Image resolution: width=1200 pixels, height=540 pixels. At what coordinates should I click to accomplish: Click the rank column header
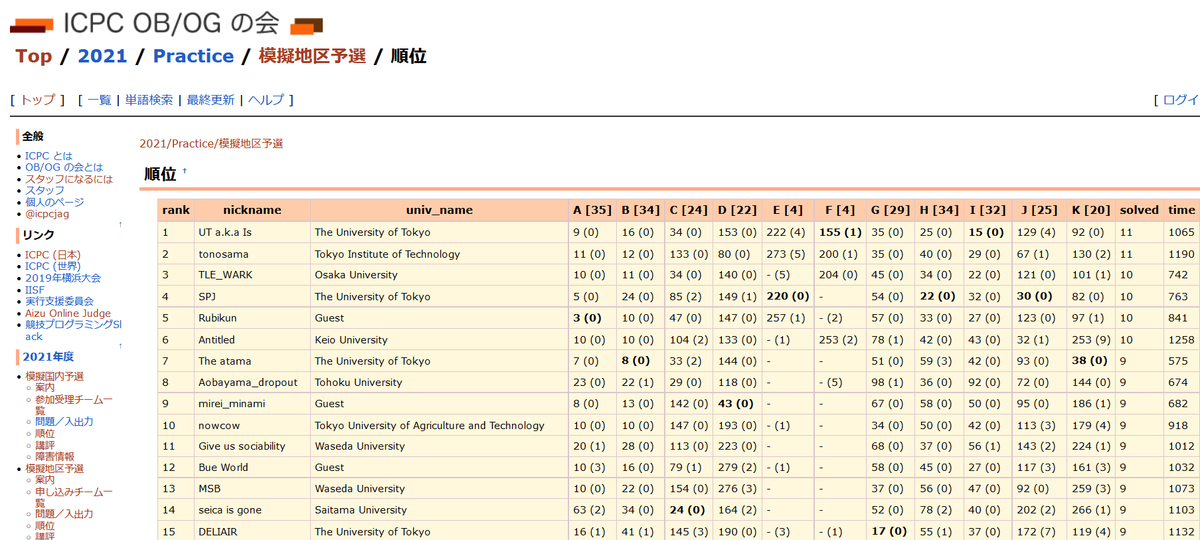176,210
